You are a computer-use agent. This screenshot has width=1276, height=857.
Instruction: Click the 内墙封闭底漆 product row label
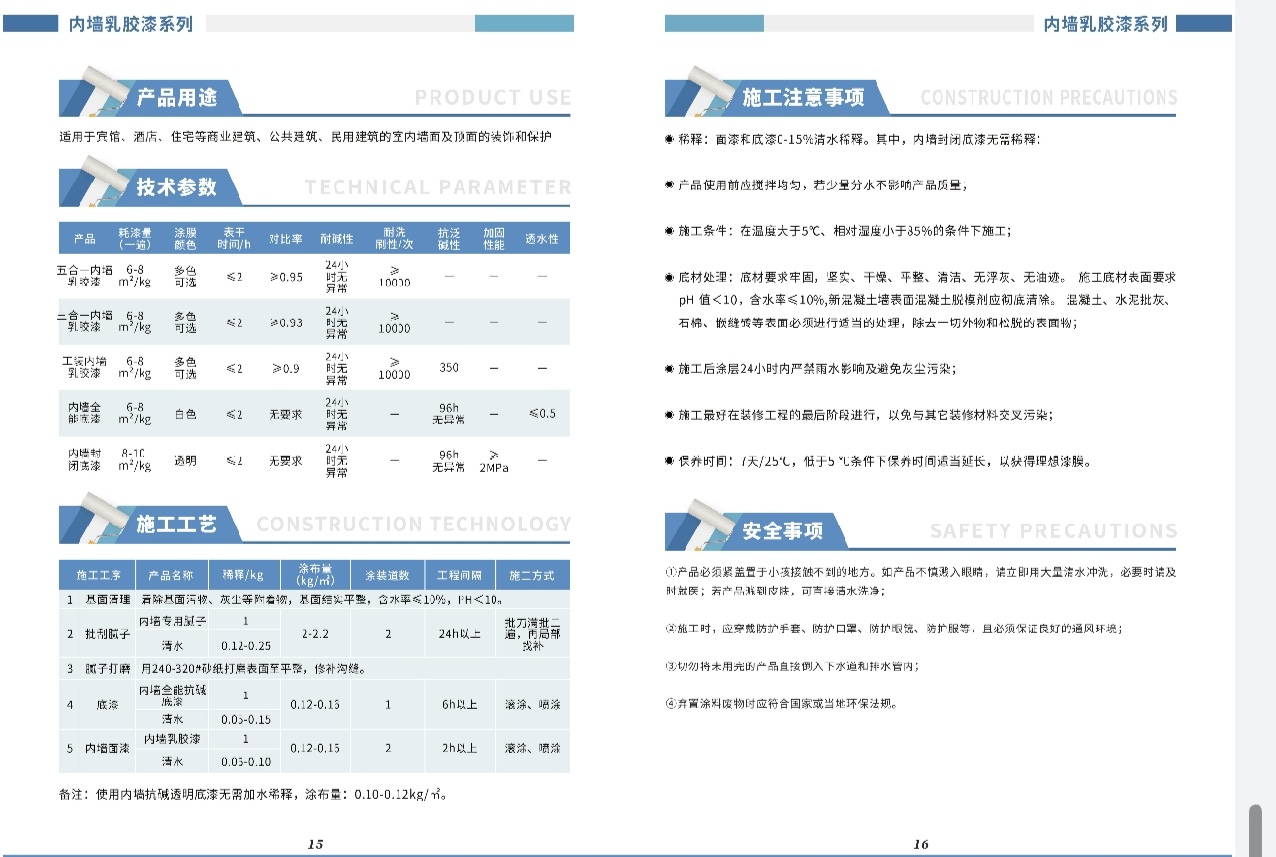(x=84, y=459)
